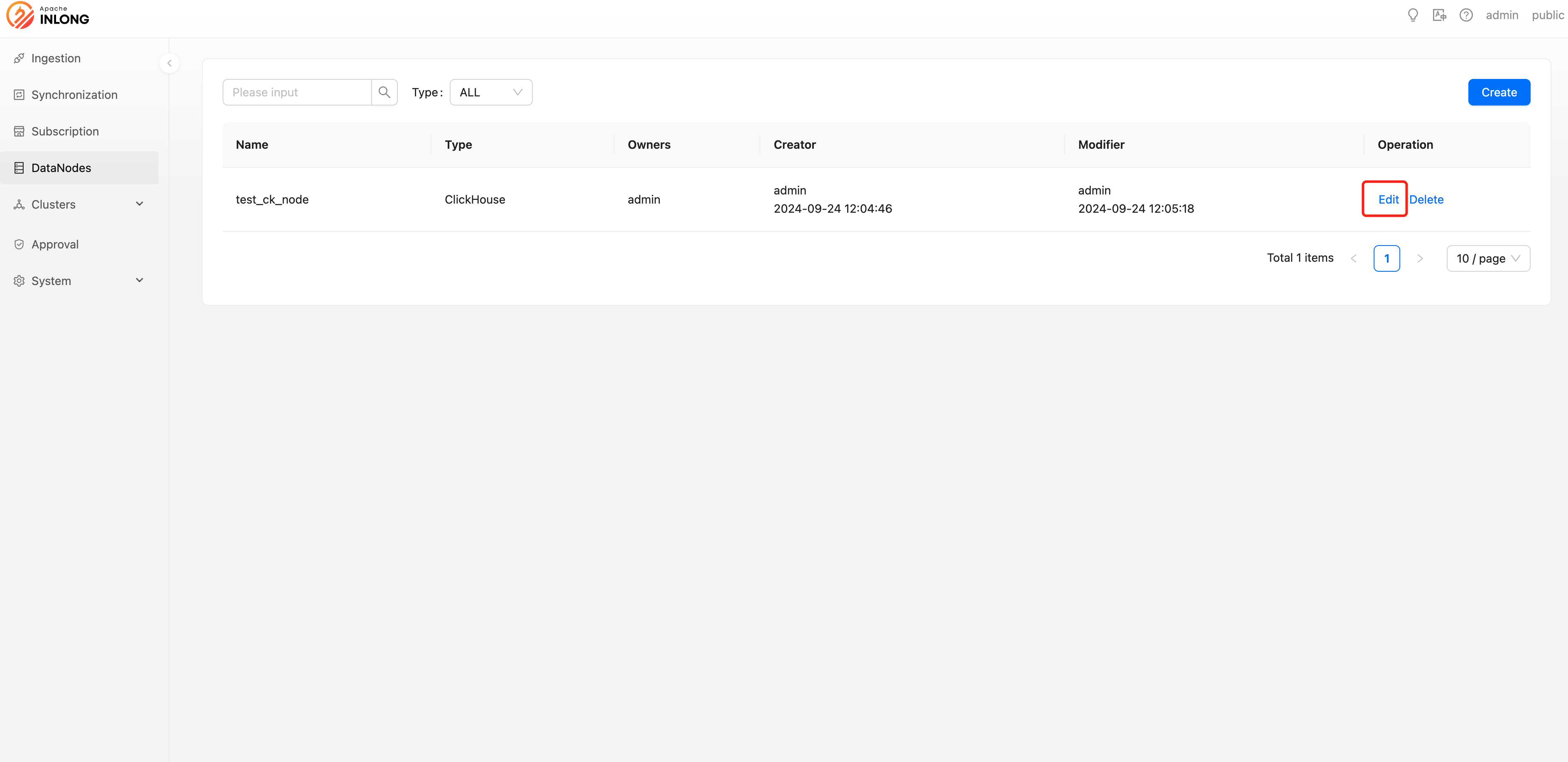Select the Synchronization sidebar icon
Viewport: 1568px width, 762px height.
pyautogui.click(x=19, y=94)
